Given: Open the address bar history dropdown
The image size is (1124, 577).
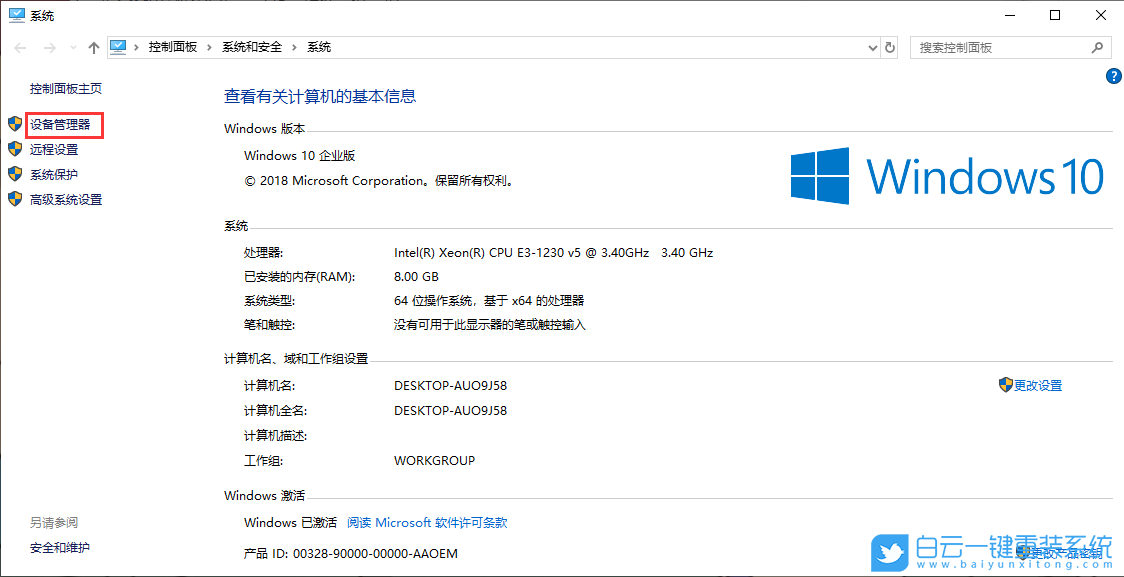Looking at the screenshot, I should coord(871,47).
